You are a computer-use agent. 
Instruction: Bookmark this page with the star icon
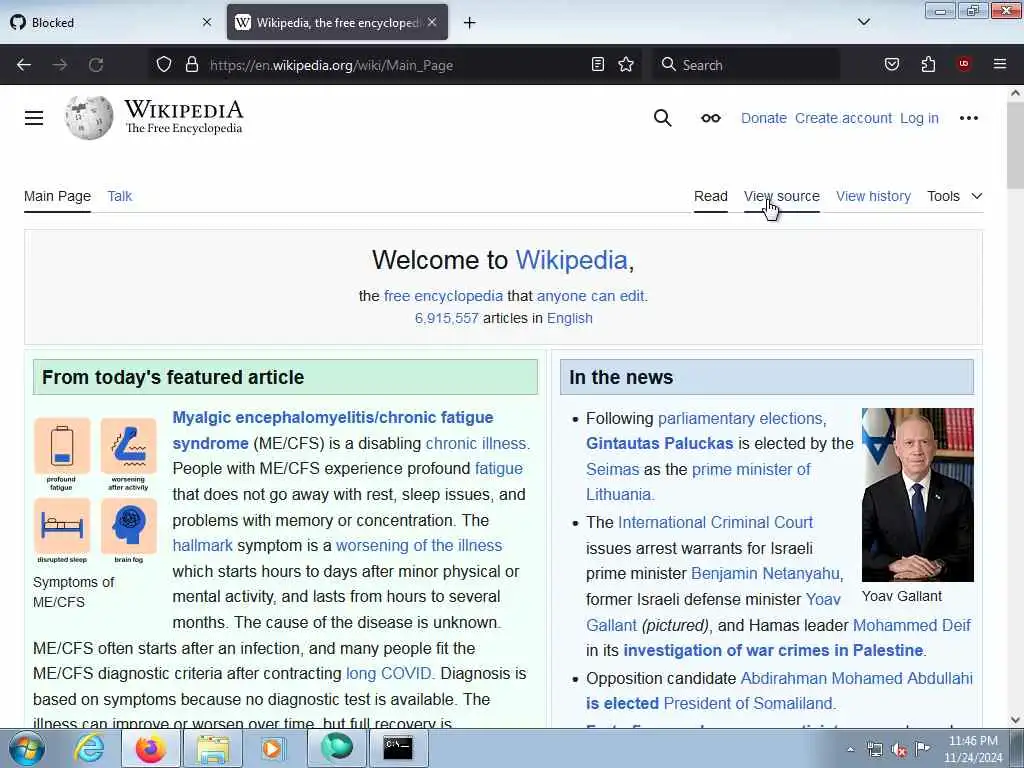click(x=626, y=65)
